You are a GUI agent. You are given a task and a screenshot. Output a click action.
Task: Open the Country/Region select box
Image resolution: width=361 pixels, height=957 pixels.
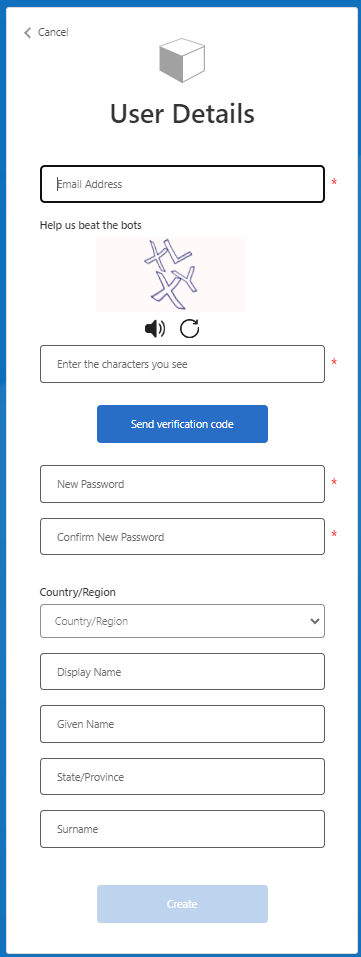182,621
